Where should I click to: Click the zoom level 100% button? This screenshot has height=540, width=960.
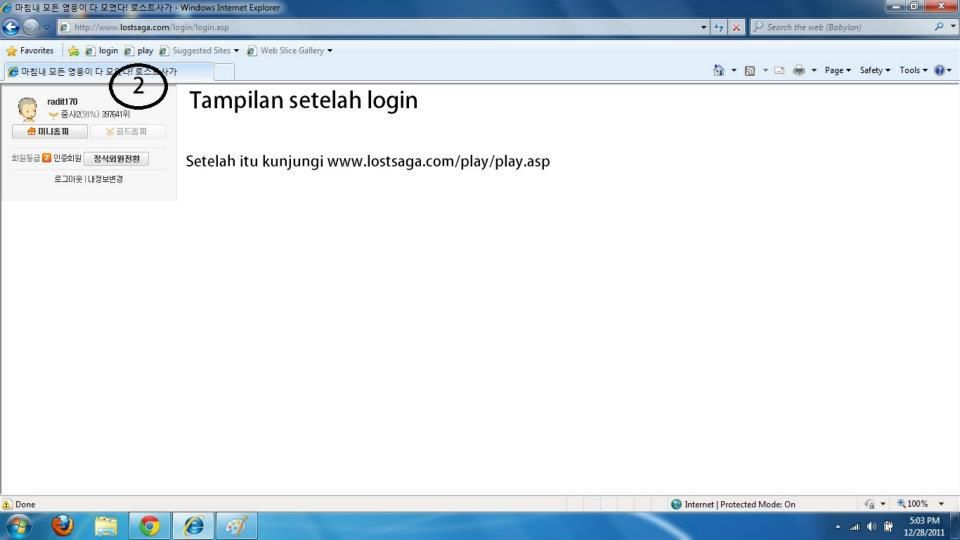coord(913,504)
